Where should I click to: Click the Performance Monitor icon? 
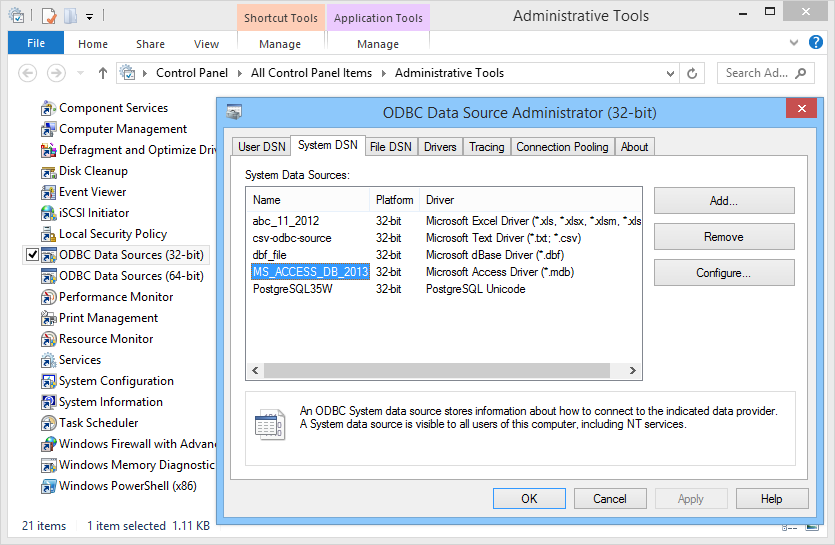pyautogui.click(x=48, y=297)
